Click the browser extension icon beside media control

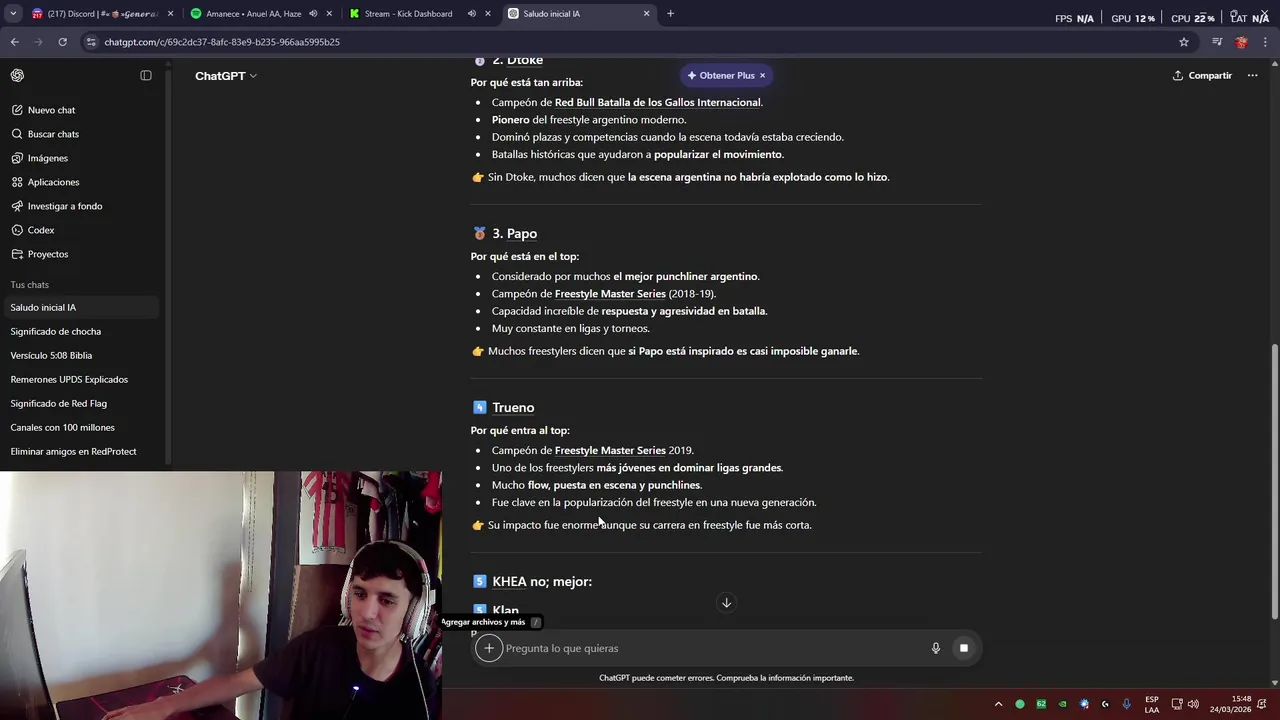click(1241, 42)
